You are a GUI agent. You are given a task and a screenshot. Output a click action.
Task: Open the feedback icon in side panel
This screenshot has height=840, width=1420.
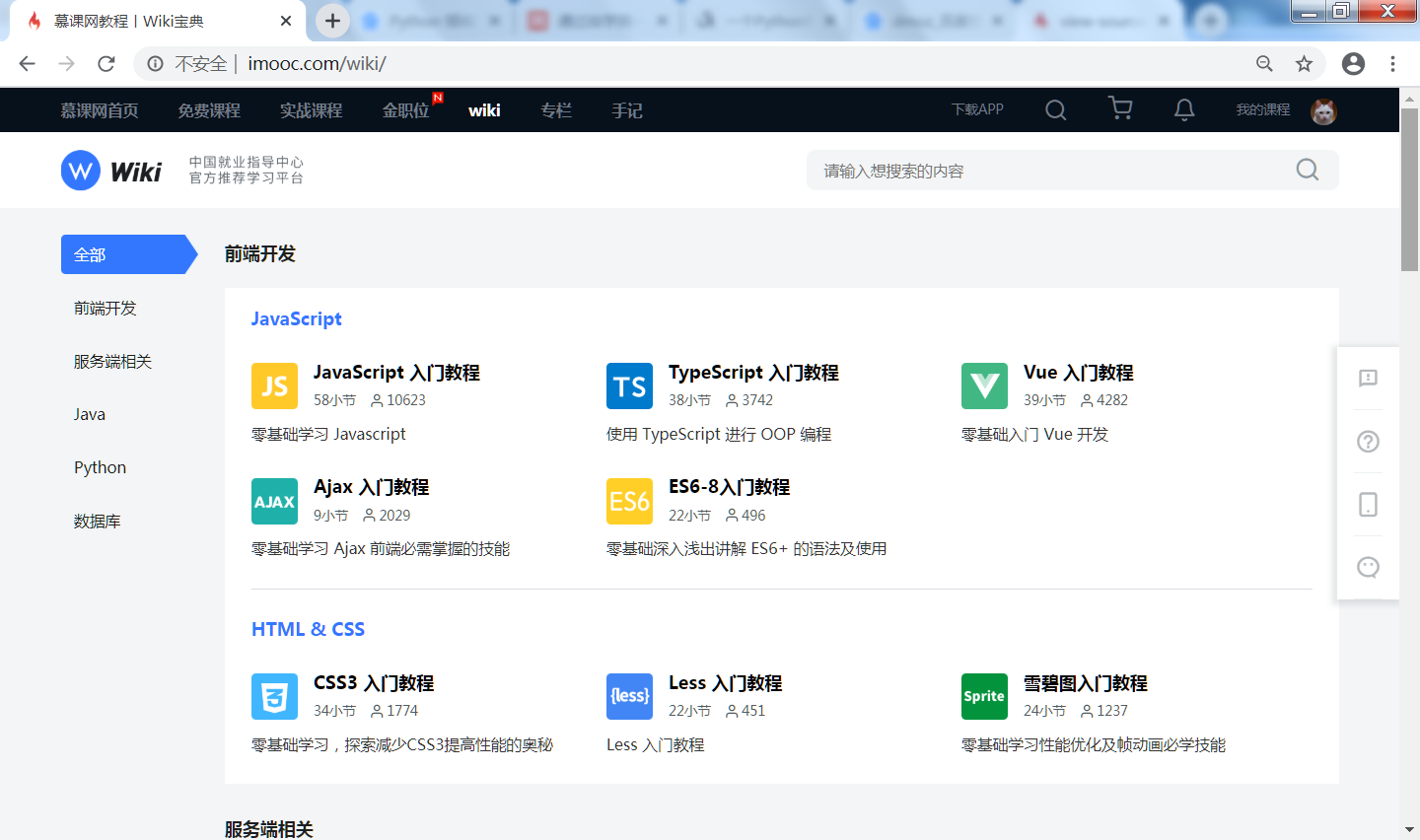(x=1368, y=378)
